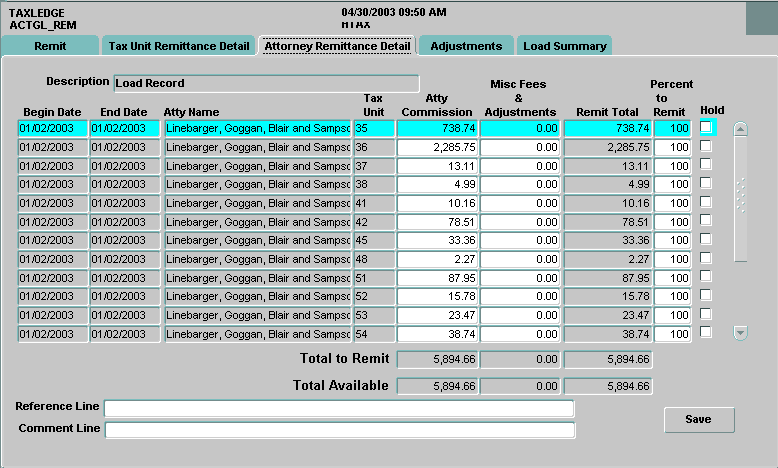Image resolution: width=778 pixels, height=468 pixels.
Task: Click Misc Fees field for tax unit 52
Action: (x=521, y=297)
